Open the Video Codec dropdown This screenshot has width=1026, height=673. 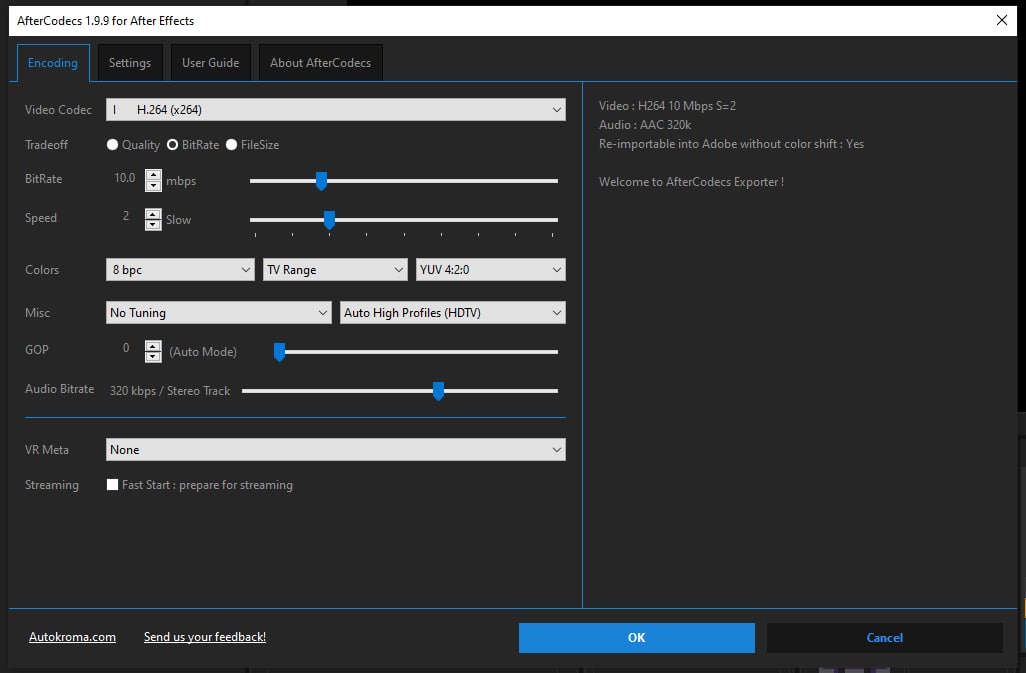[x=336, y=110]
